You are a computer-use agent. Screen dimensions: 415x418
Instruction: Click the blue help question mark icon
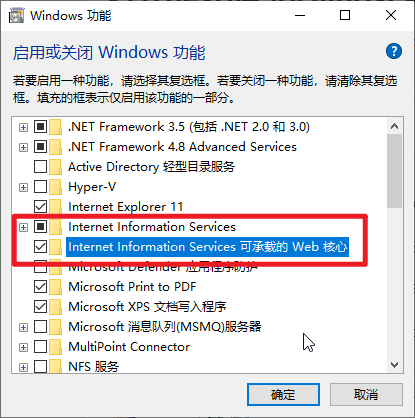tap(394, 51)
